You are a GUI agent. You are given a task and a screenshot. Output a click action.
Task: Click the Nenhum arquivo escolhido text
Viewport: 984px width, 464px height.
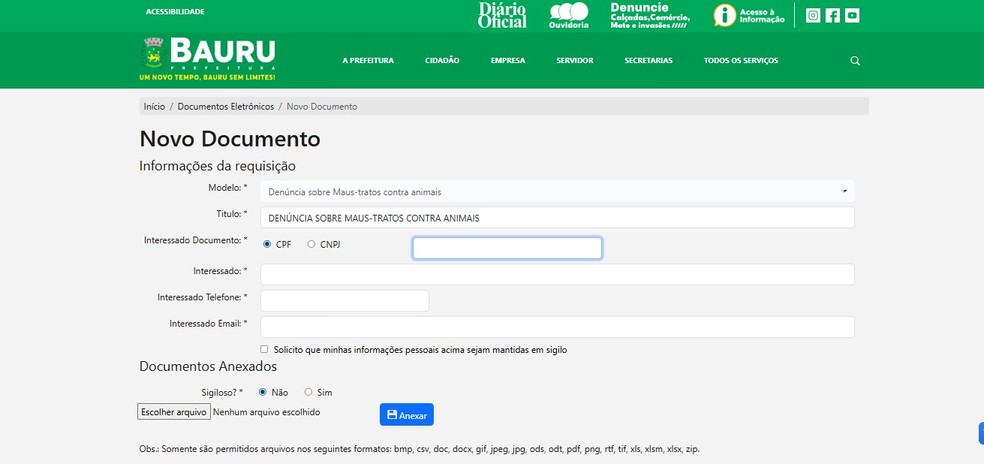(x=266, y=412)
